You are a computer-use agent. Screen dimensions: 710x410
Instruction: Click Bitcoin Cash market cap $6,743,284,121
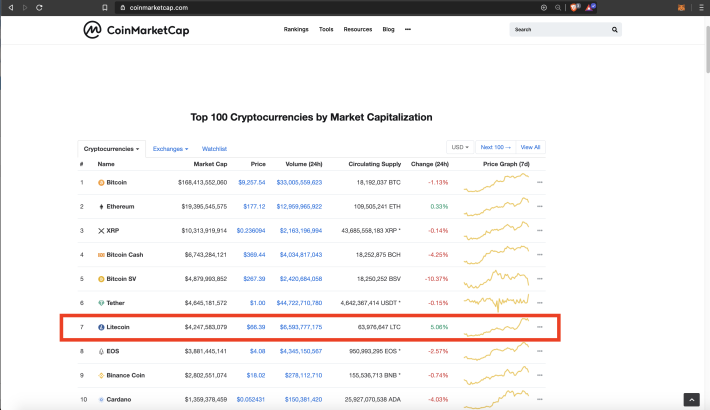[x=206, y=255]
